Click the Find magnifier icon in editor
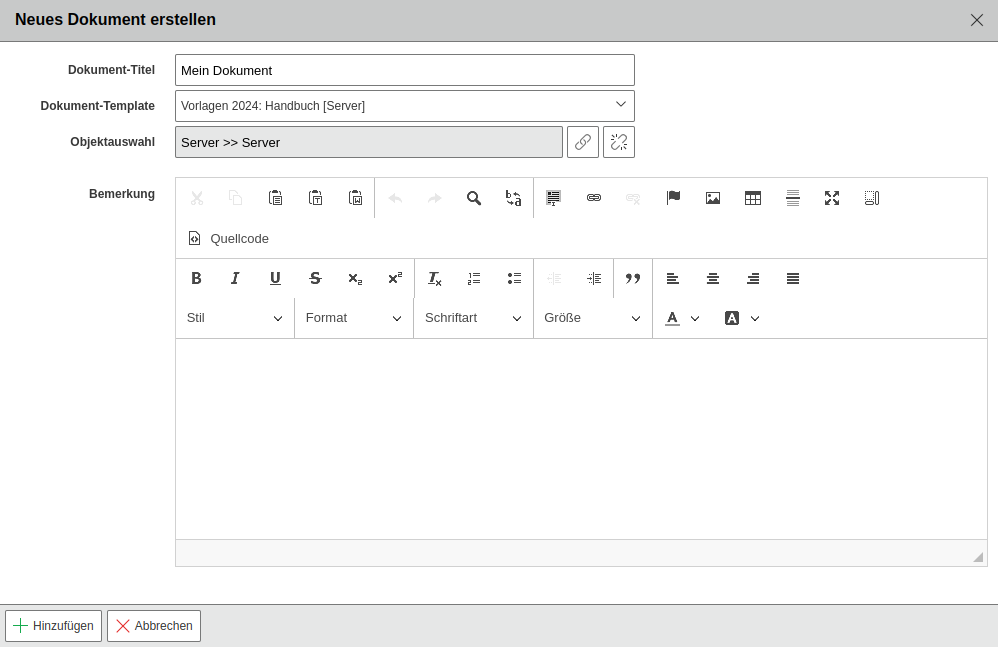Viewport: 998px width, 647px height. [474, 198]
